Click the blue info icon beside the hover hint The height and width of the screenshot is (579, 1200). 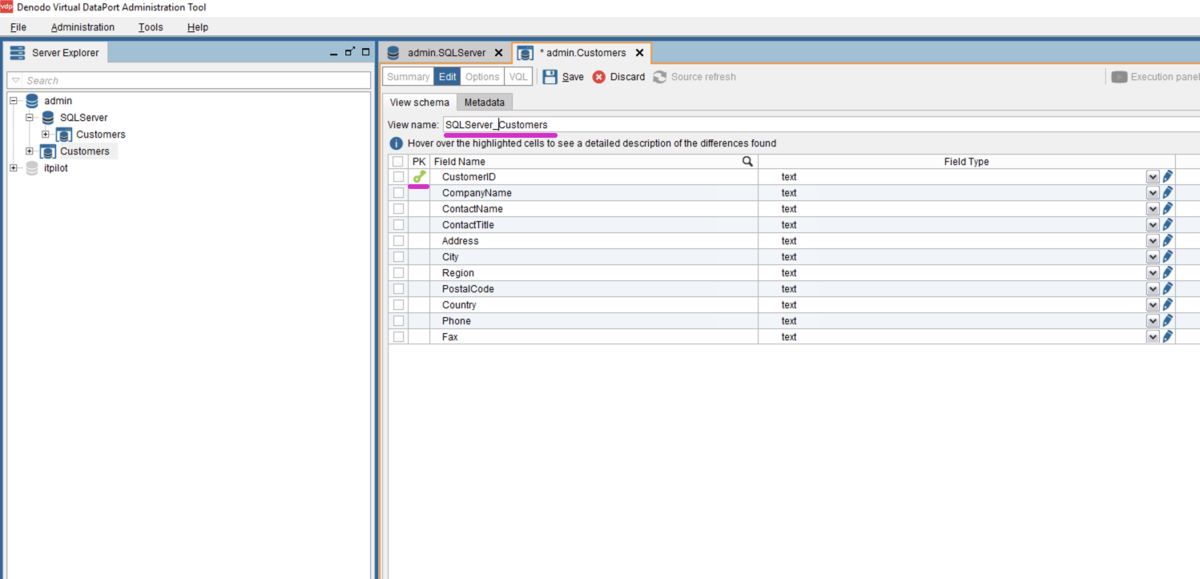pyautogui.click(x=396, y=144)
